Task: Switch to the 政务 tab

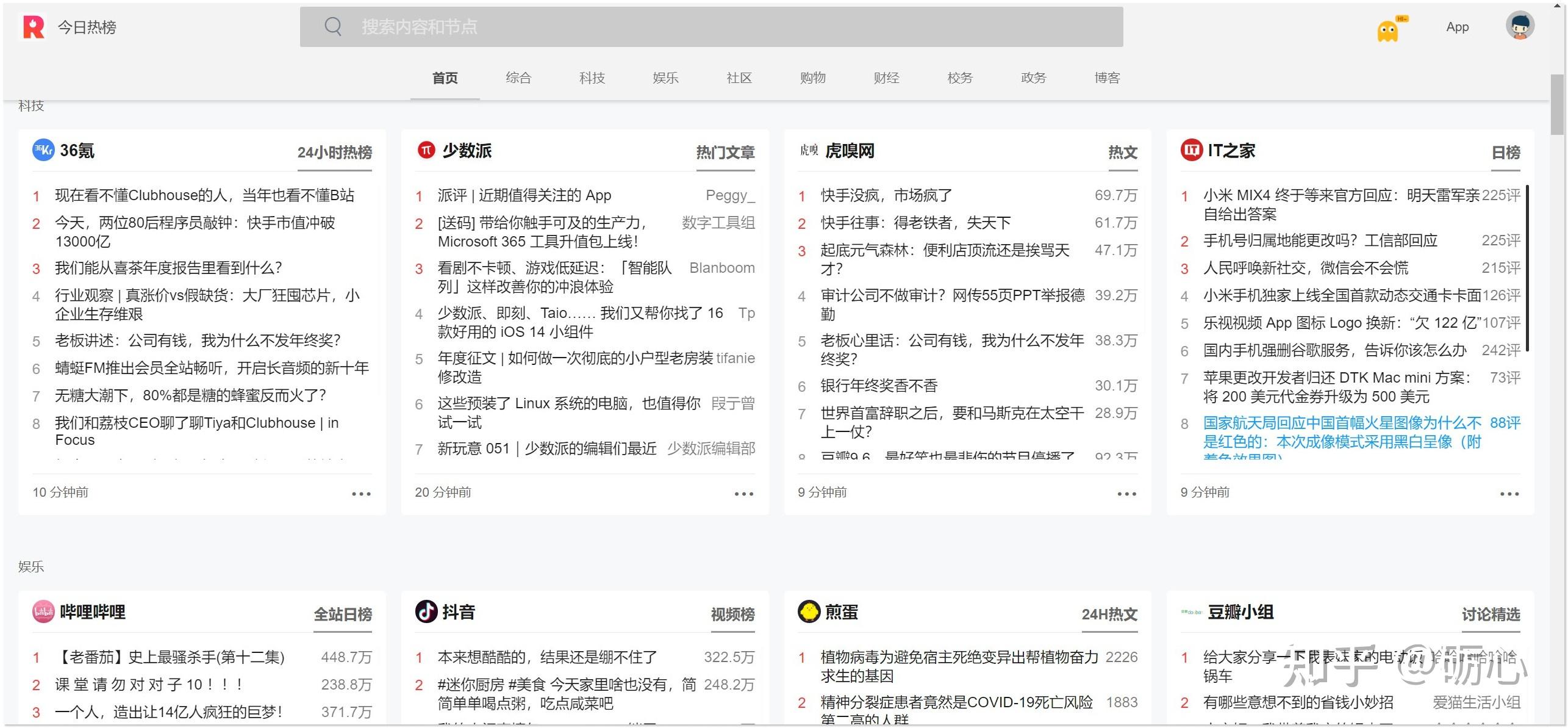Action: point(1033,78)
